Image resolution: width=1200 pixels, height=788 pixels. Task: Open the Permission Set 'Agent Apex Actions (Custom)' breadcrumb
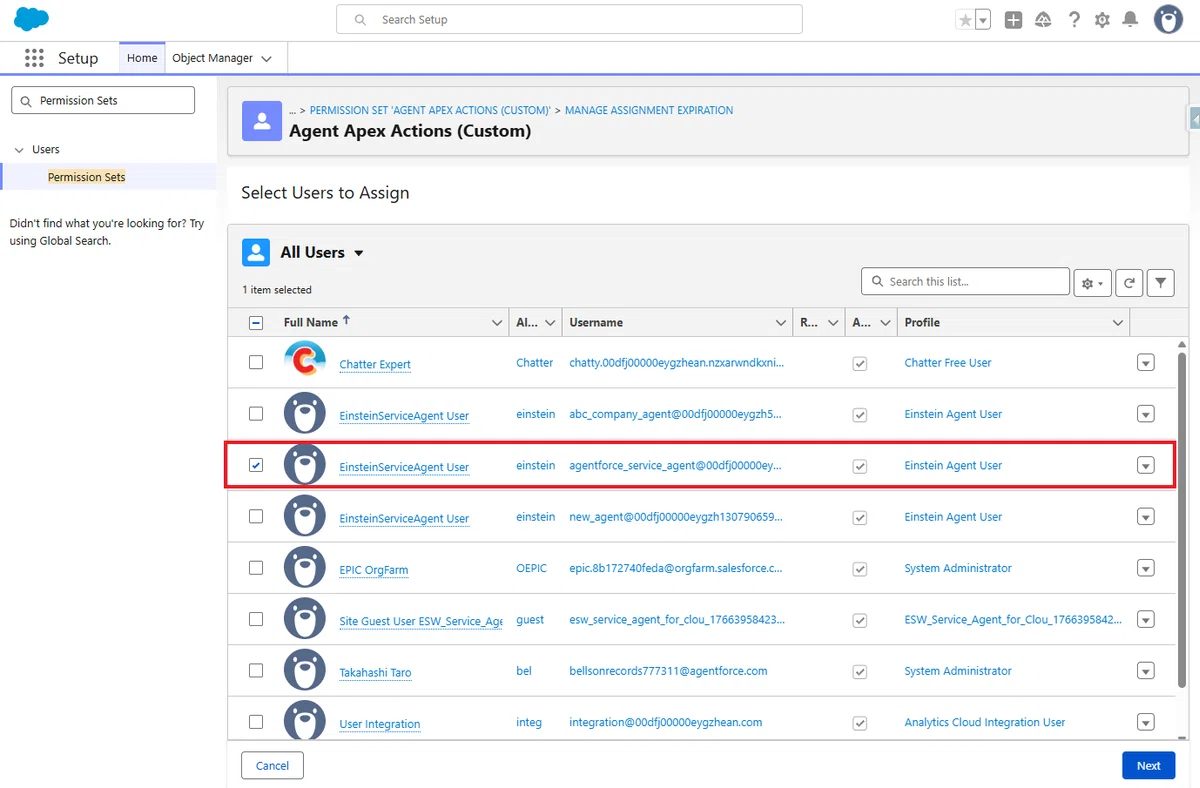pos(430,110)
